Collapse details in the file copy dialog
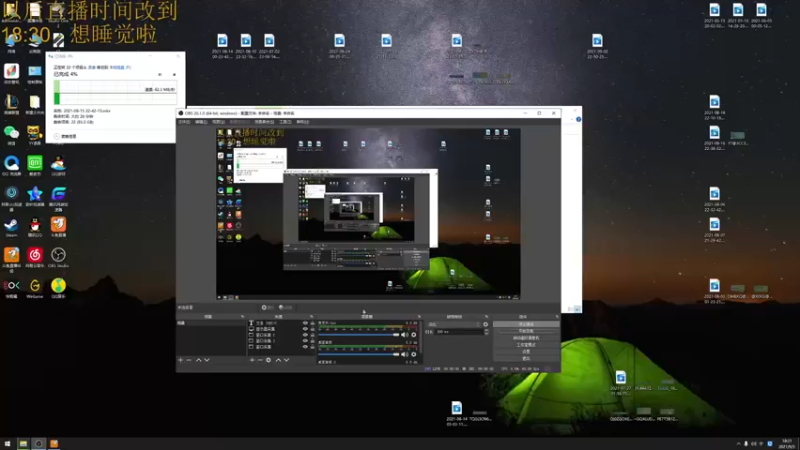Viewport: 800px width, 450px height. 66,136
